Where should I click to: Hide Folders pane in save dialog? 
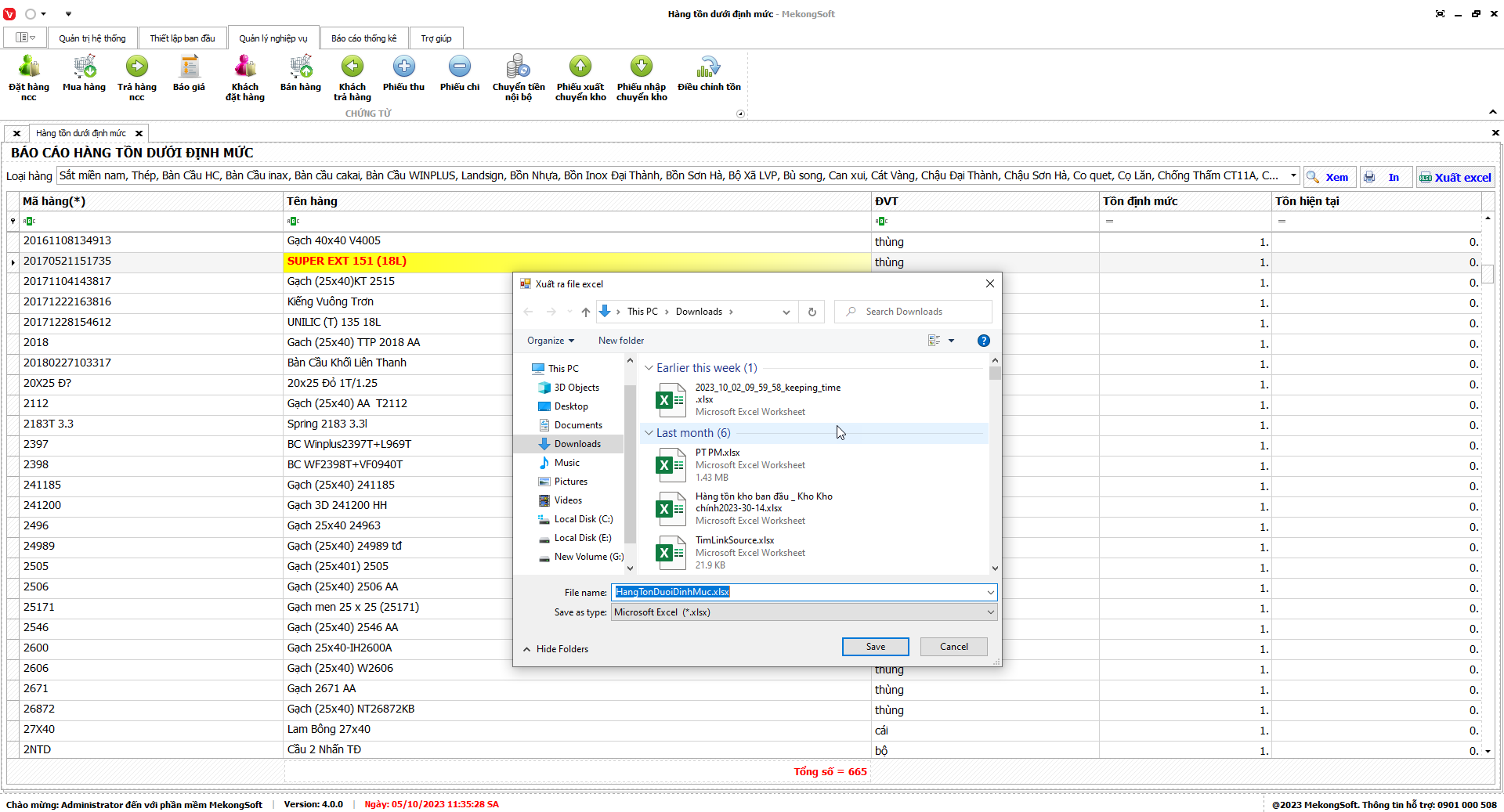pyautogui.click(x=555, y=649)
